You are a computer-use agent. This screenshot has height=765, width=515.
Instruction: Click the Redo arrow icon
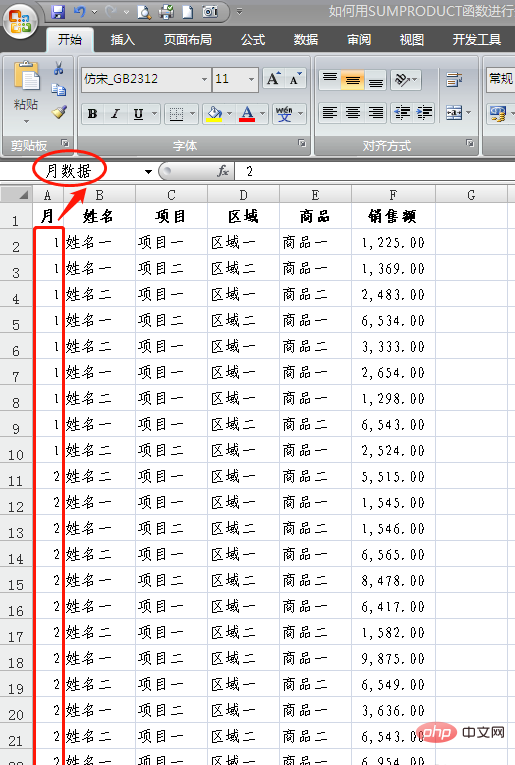pyautogui.click(x=111, y=12)
